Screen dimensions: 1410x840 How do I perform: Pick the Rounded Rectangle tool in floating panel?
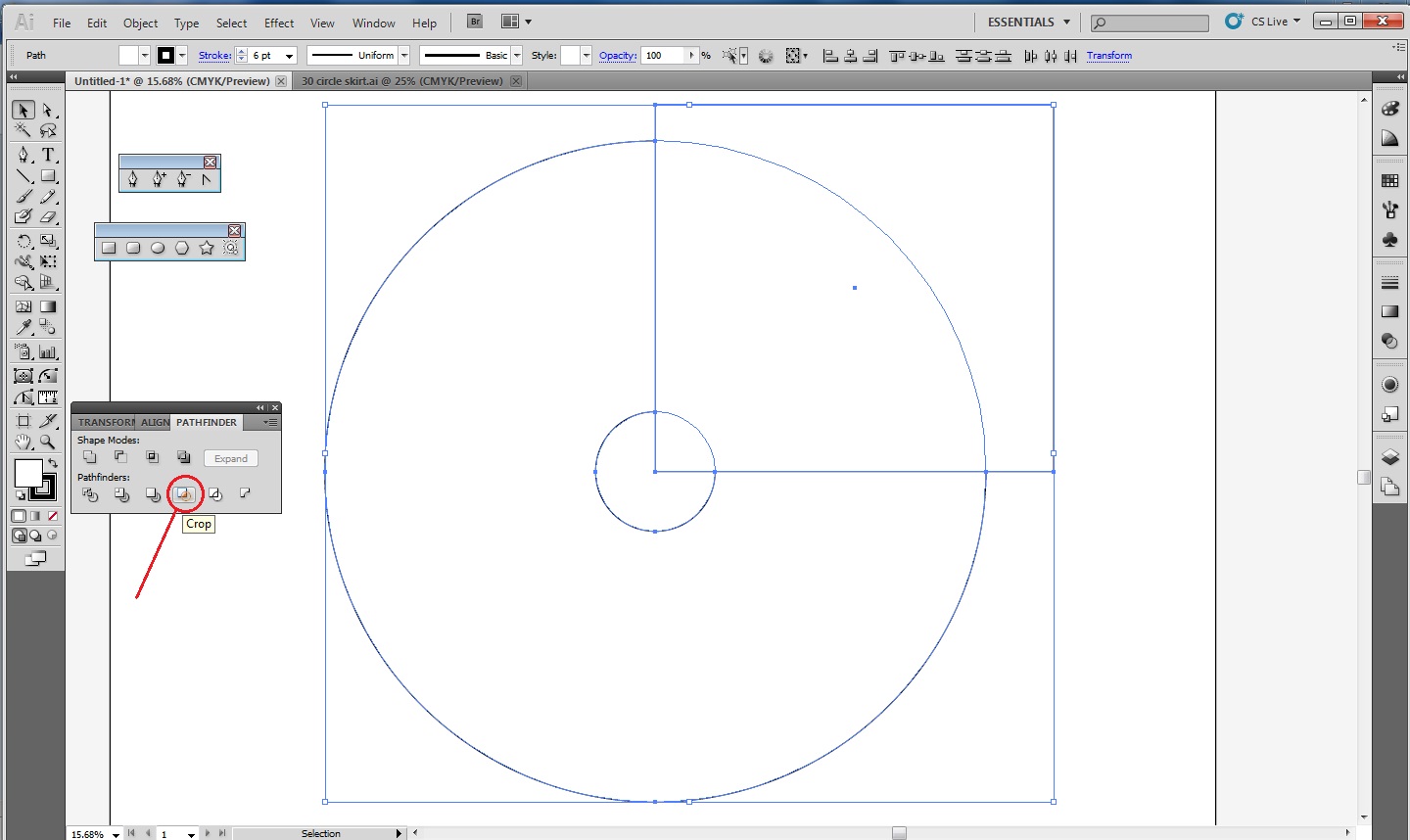(133, 249)
